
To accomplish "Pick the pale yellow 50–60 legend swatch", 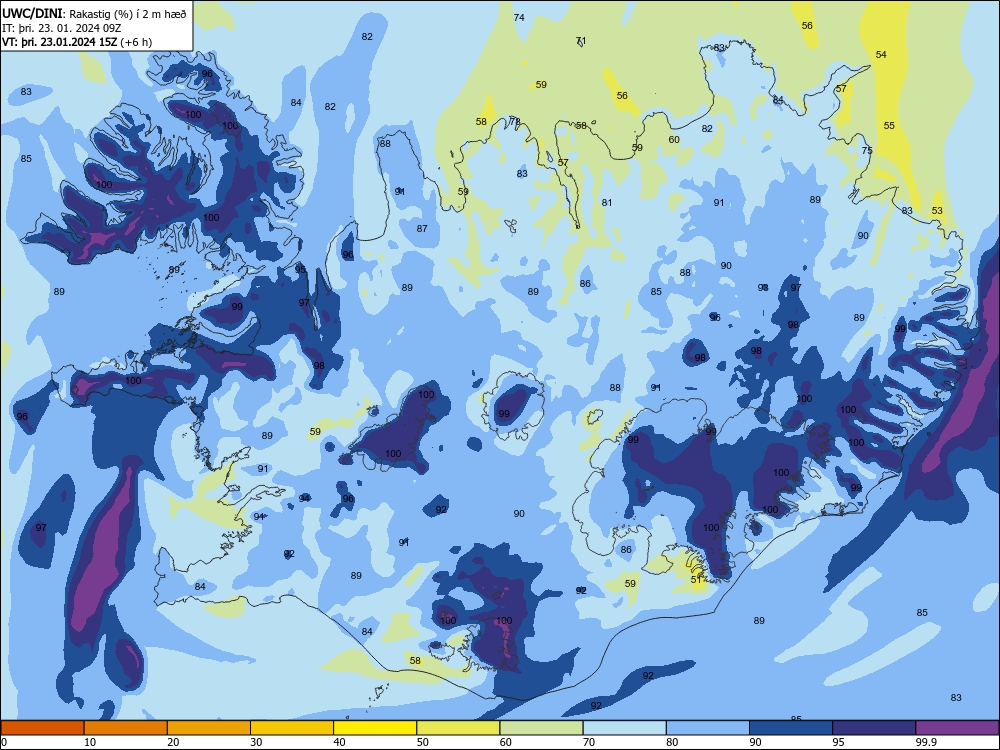I will click(458, 728).
